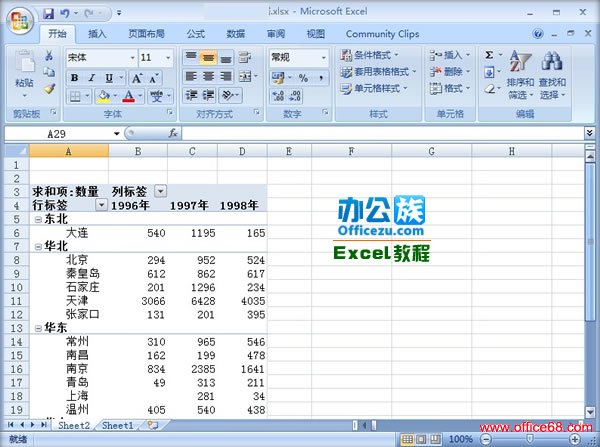Save the workbook with floppy disk icon

point(49,13)
